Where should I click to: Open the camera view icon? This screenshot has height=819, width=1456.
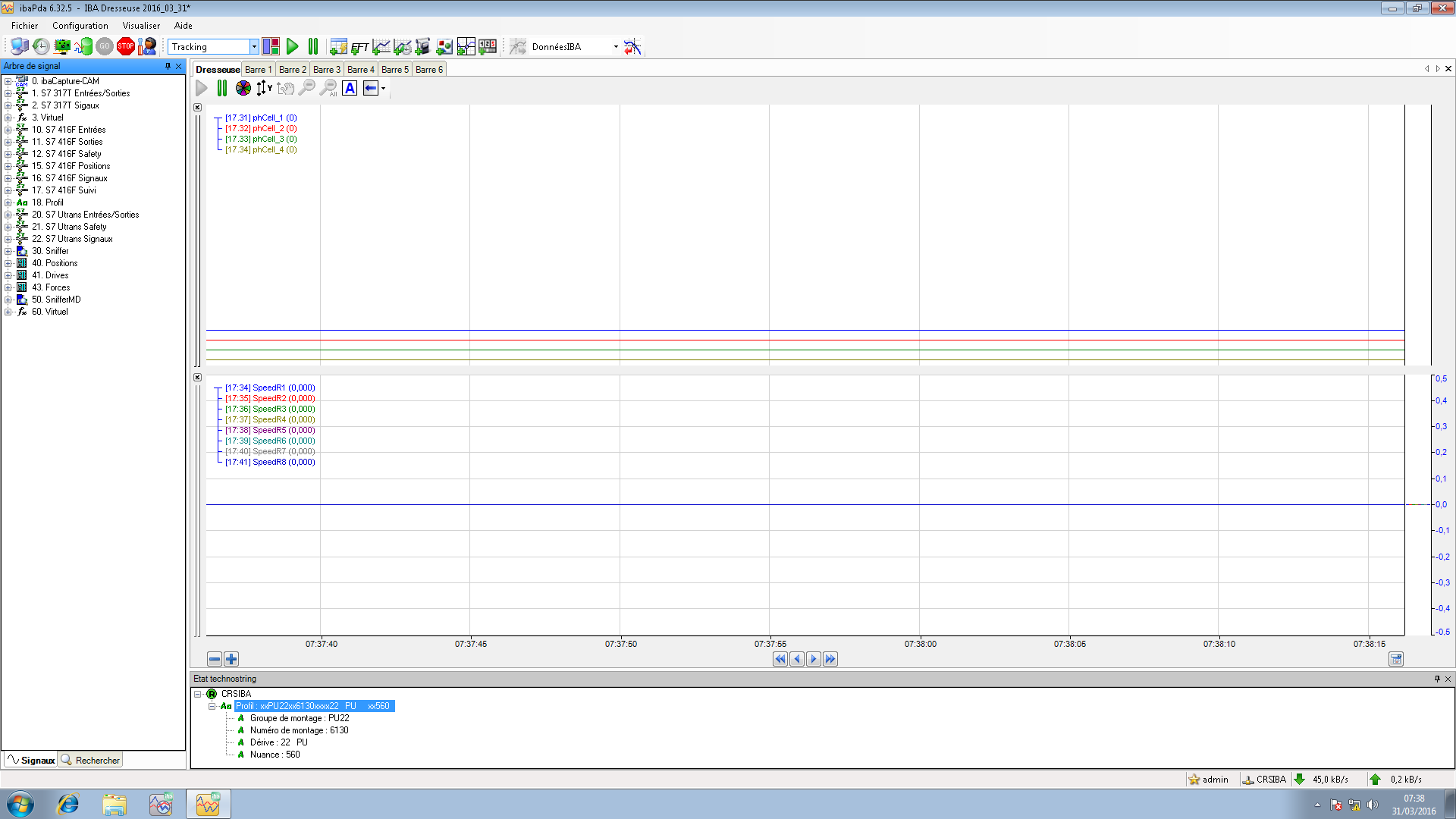click(x=423, y=47)
